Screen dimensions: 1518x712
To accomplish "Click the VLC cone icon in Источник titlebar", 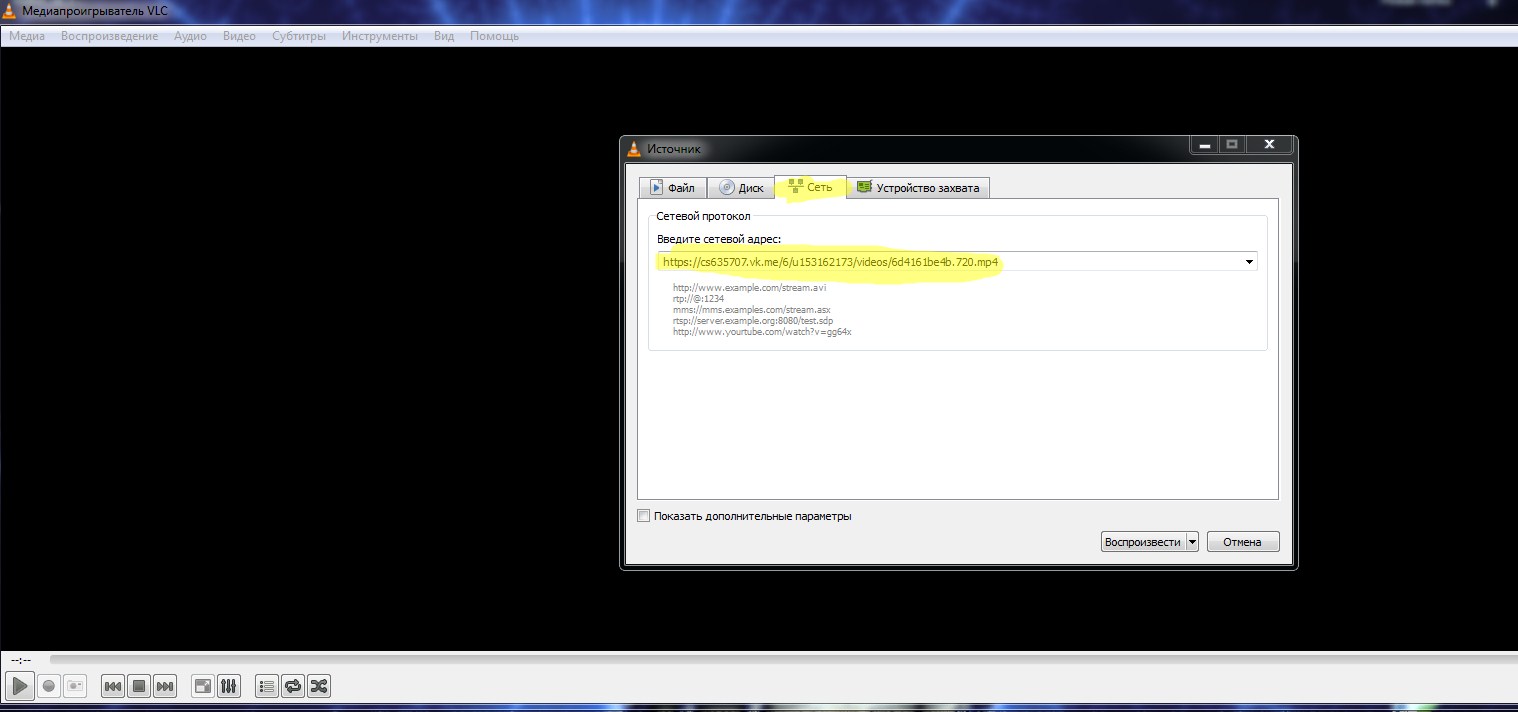I will click(x=633, y=149).
